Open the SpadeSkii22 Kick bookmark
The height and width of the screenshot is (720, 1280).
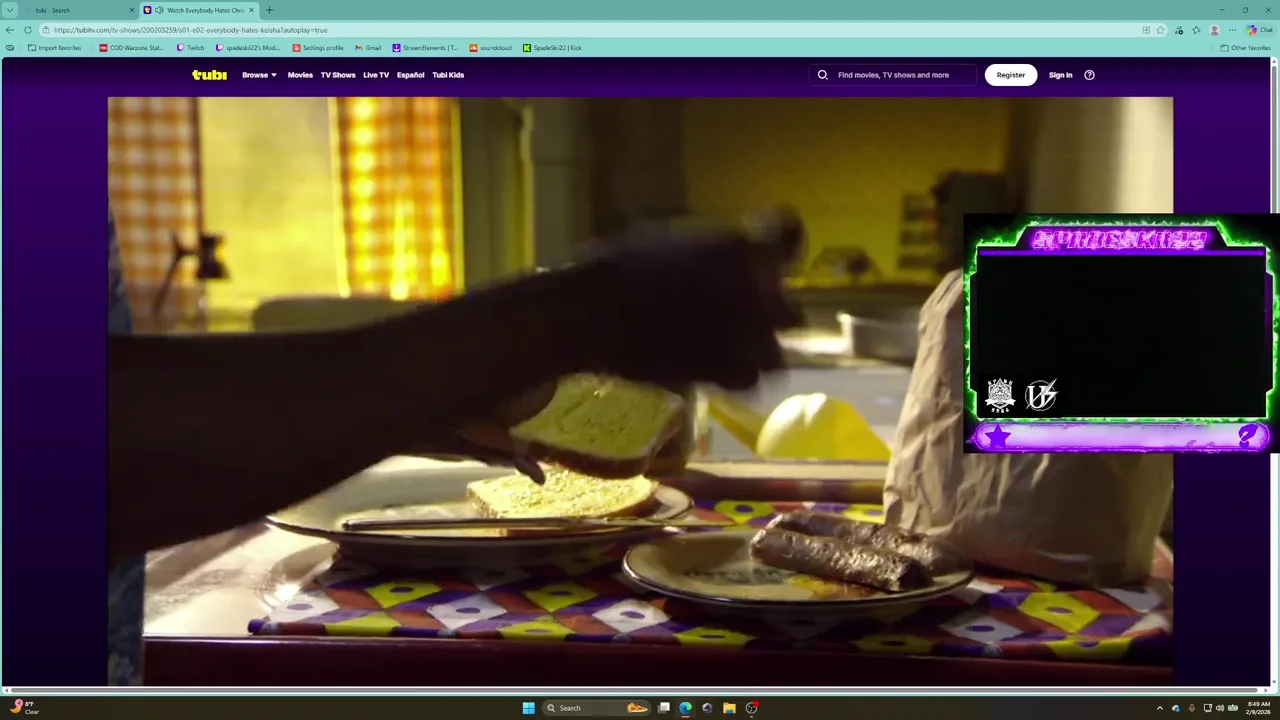[x=552, y=48]
